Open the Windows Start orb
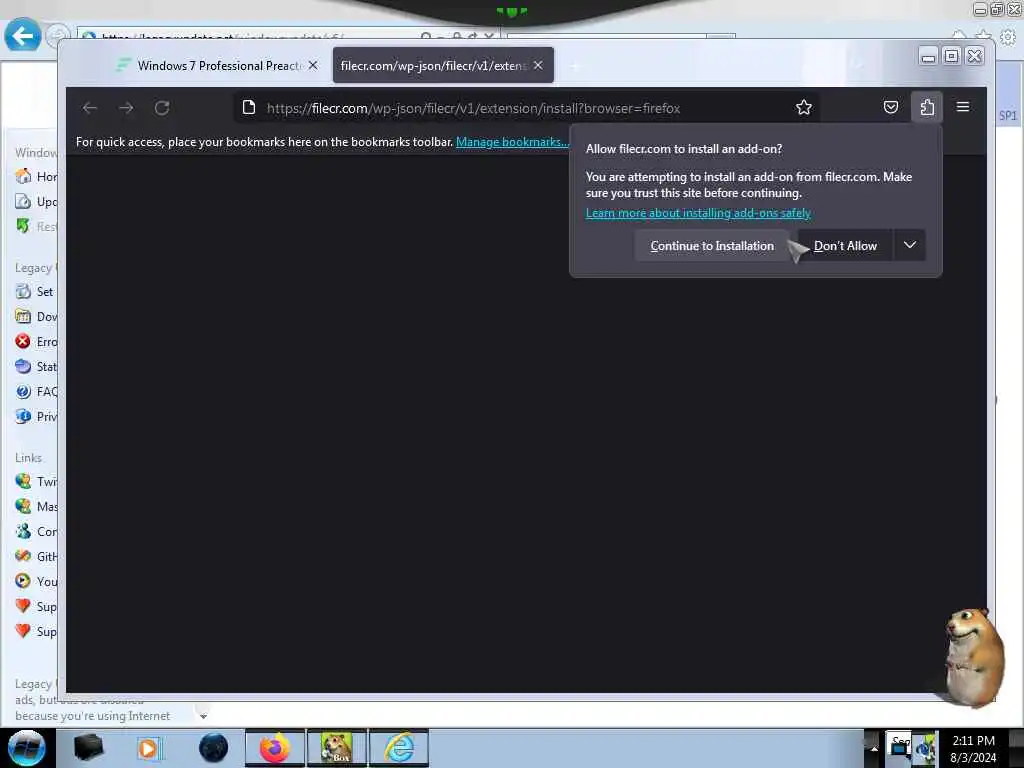1024x768 pixels. point(26,748)
